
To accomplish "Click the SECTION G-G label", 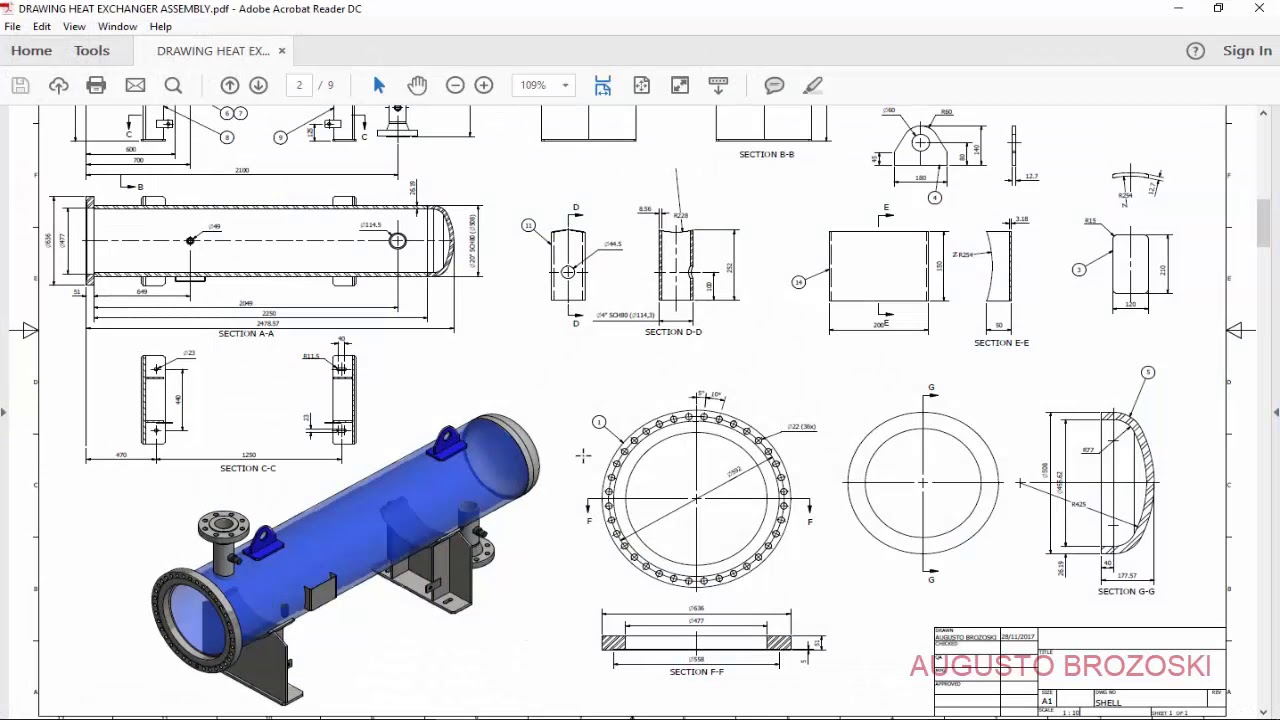I will coord(1126,592).
